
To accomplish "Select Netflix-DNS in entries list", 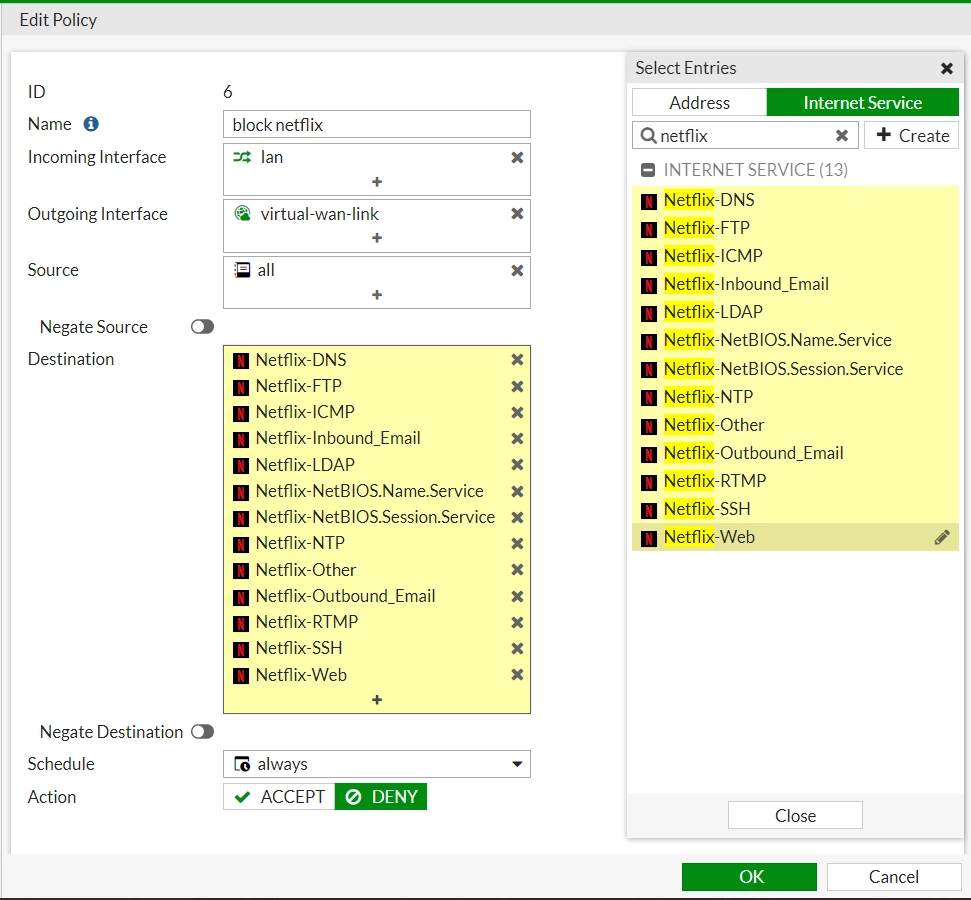I will pyautogui.click(x=795, y=200).
